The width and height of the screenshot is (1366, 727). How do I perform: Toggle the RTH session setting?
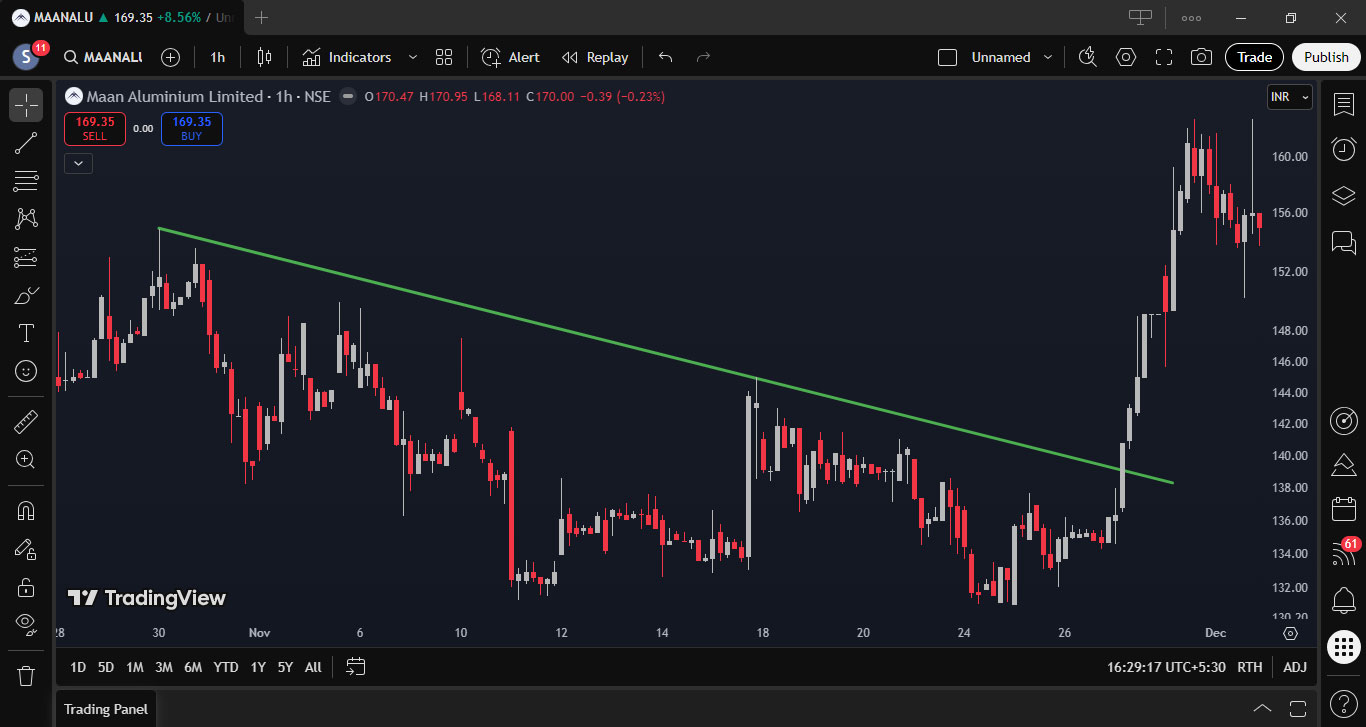pos(1250,667)
